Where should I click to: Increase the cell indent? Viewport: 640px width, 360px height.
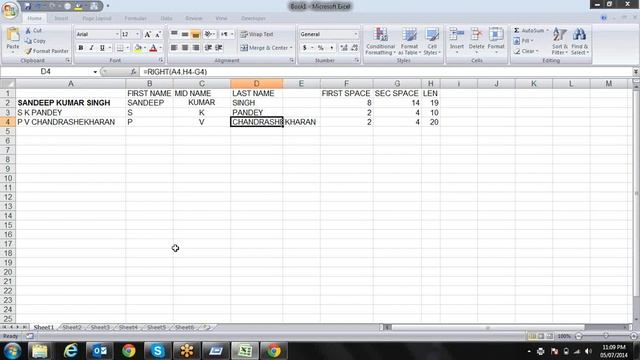pyautogui.click(x=219, y=48)
